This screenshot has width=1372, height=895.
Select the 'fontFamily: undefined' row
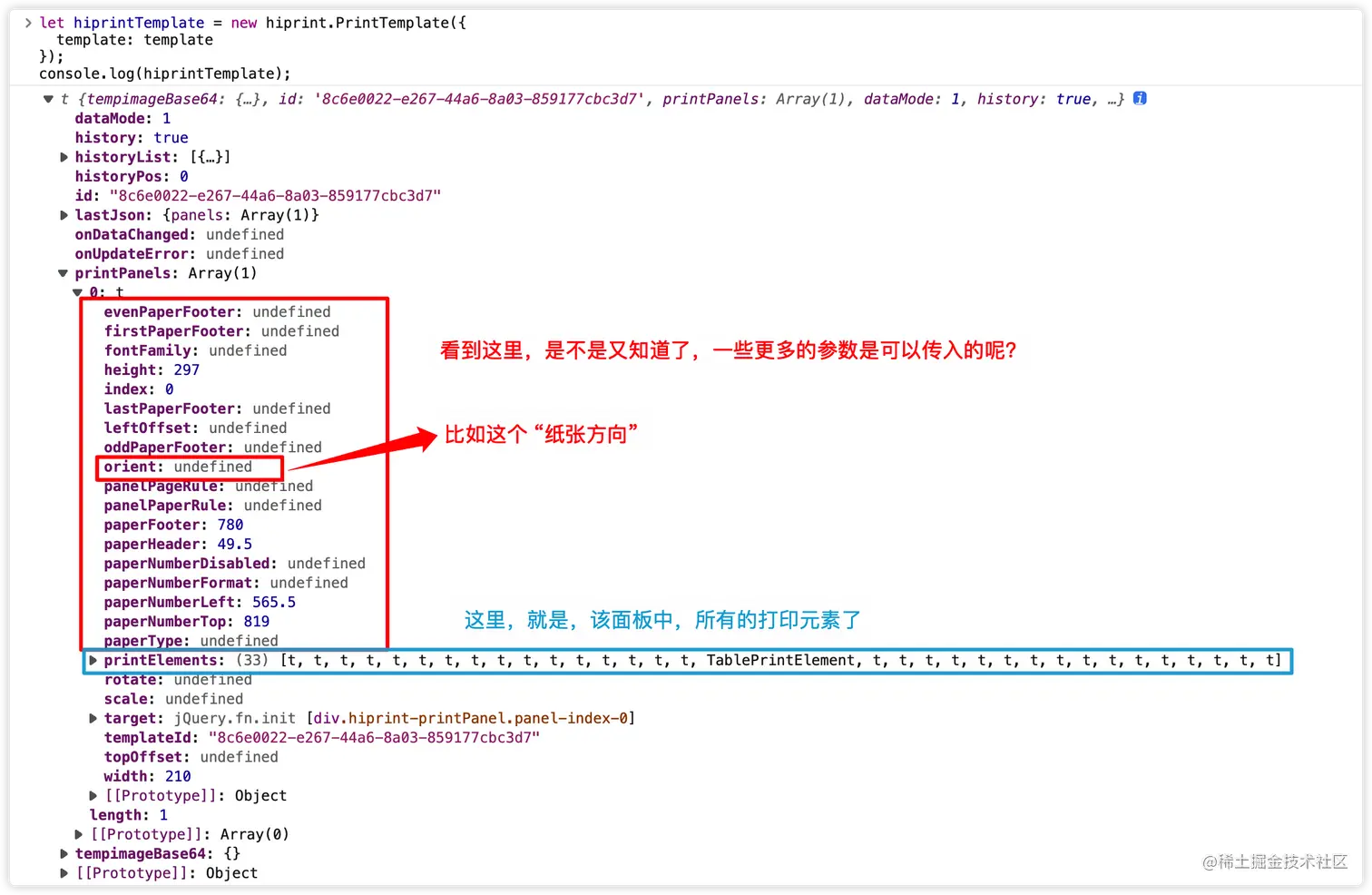(x=195, y=350)
